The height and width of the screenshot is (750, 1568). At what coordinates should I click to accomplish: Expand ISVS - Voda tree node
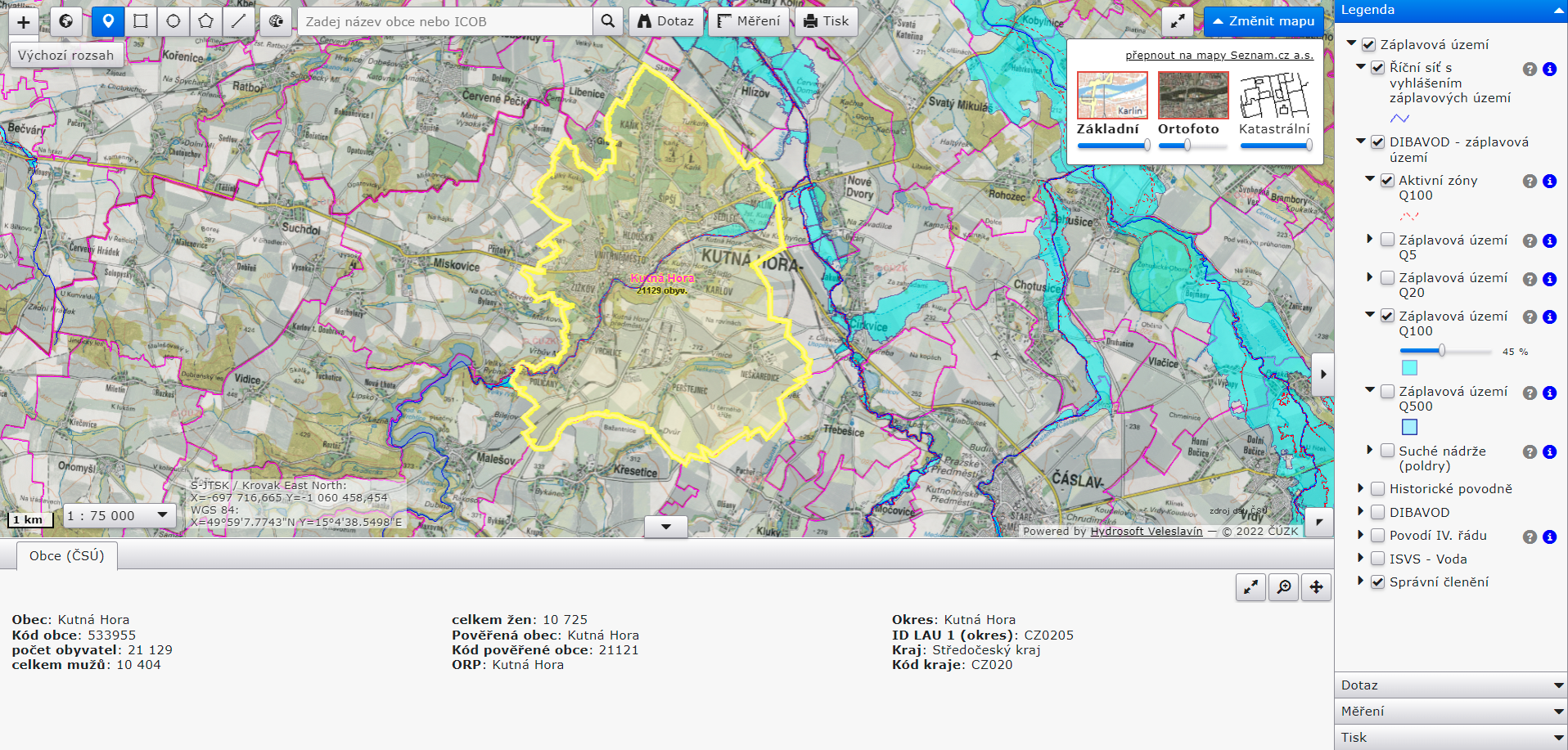pyautogui.click(x=1360, y=559)
